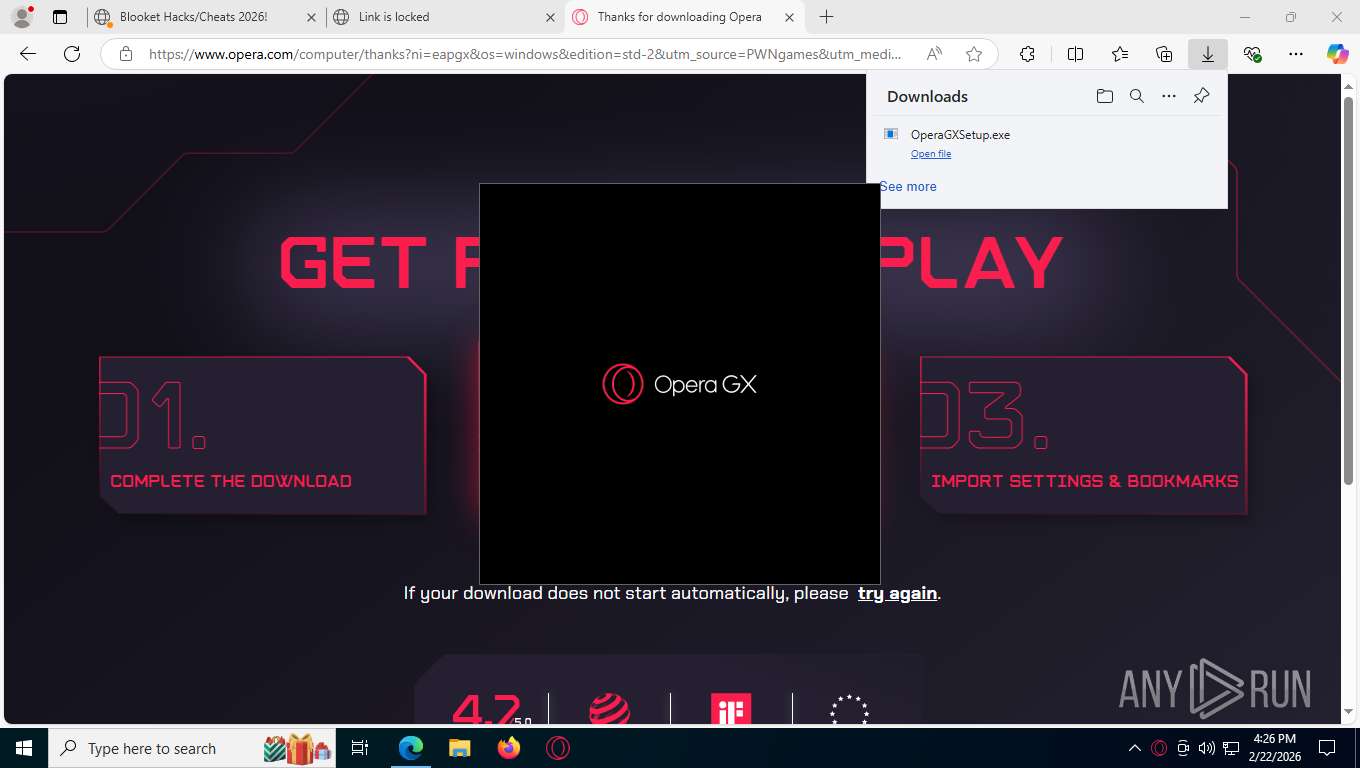Open Microsoft Edge from taskbar

[410, 748]
